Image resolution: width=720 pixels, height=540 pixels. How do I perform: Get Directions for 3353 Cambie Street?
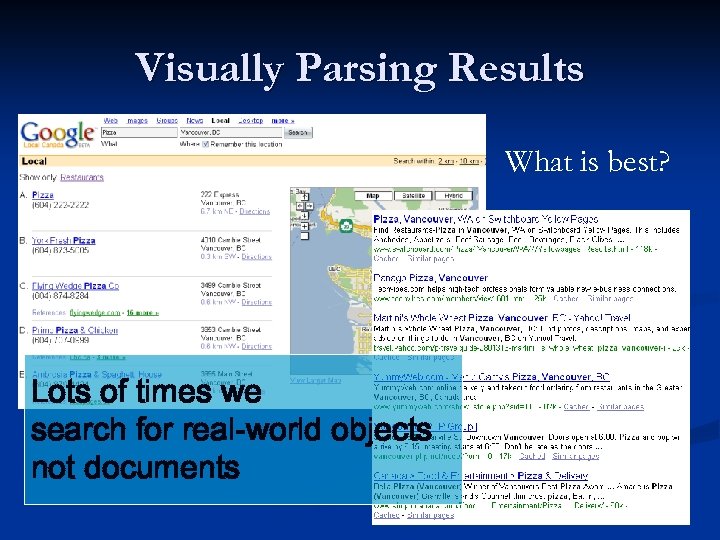(x=257, y=346)
